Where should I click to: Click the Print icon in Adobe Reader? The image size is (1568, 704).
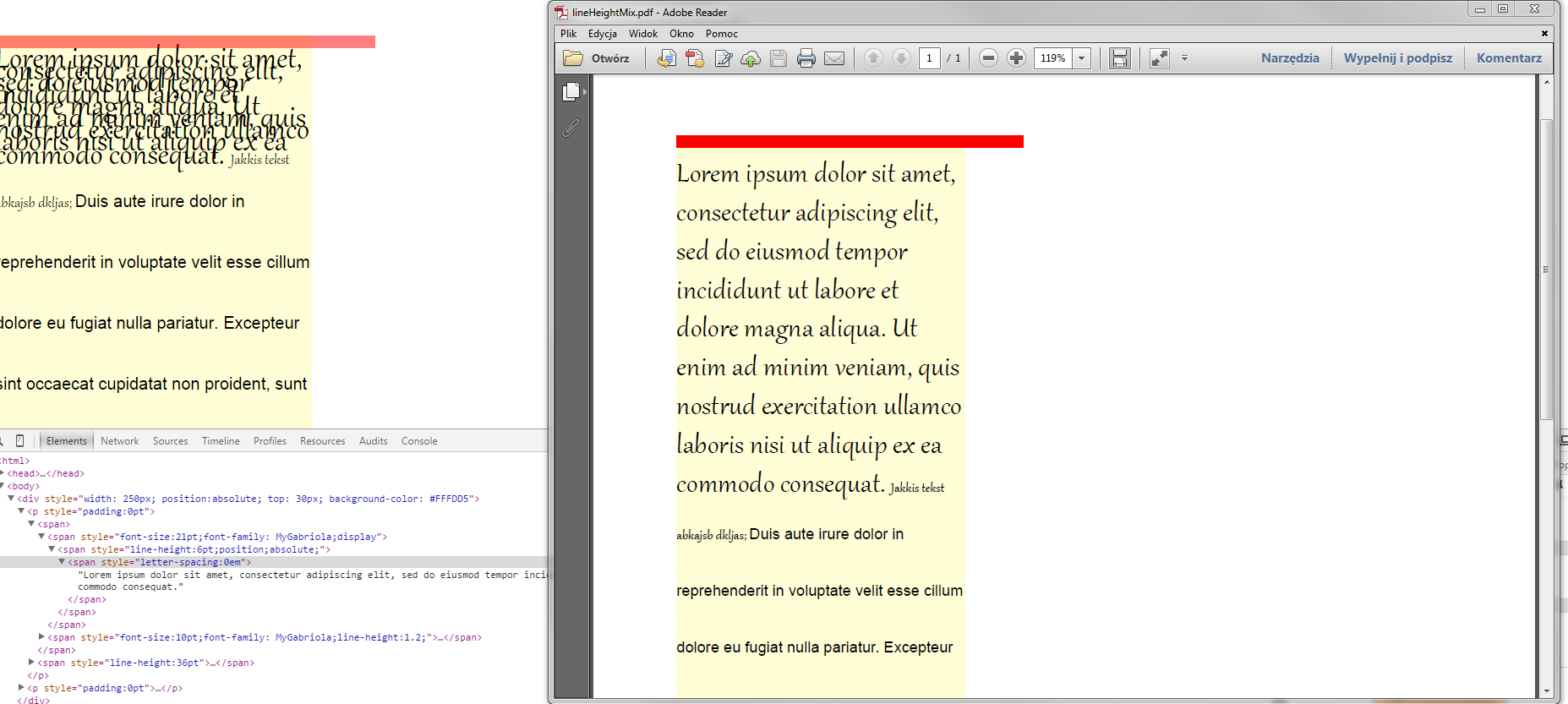click(x=806, y=58)
